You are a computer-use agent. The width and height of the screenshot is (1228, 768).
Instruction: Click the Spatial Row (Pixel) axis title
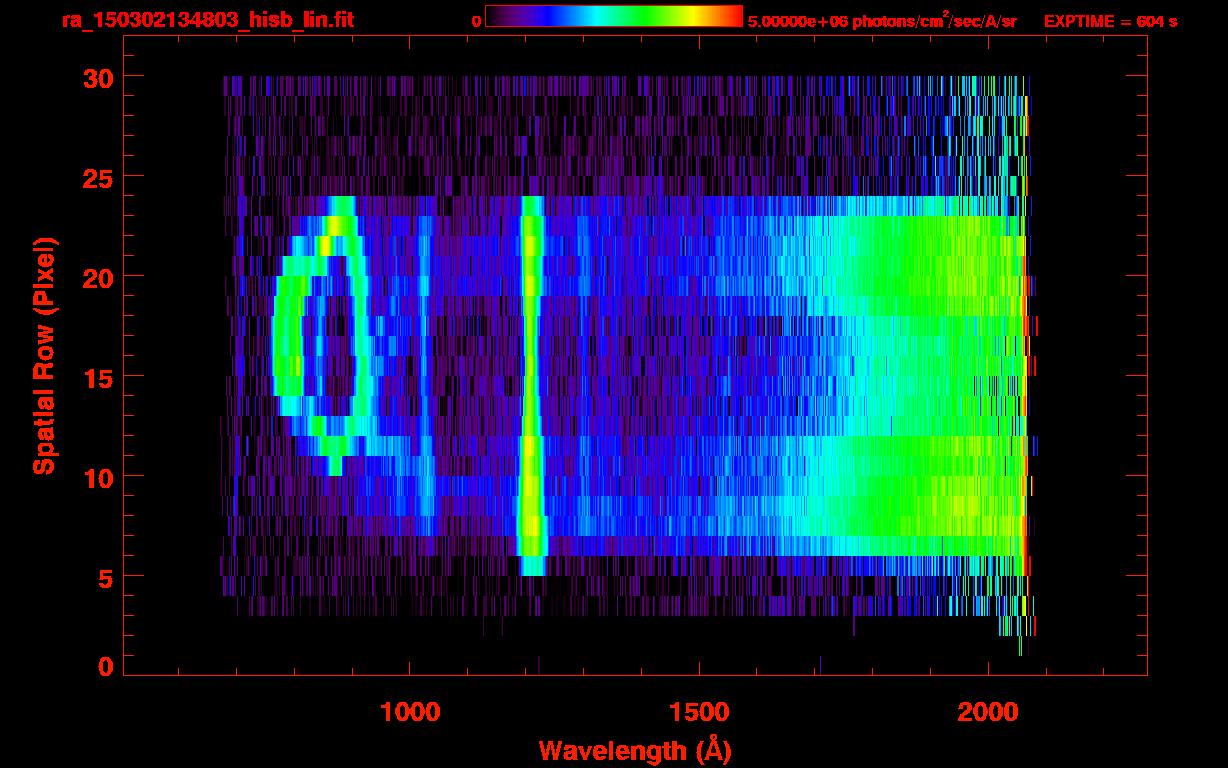[44, 355]
